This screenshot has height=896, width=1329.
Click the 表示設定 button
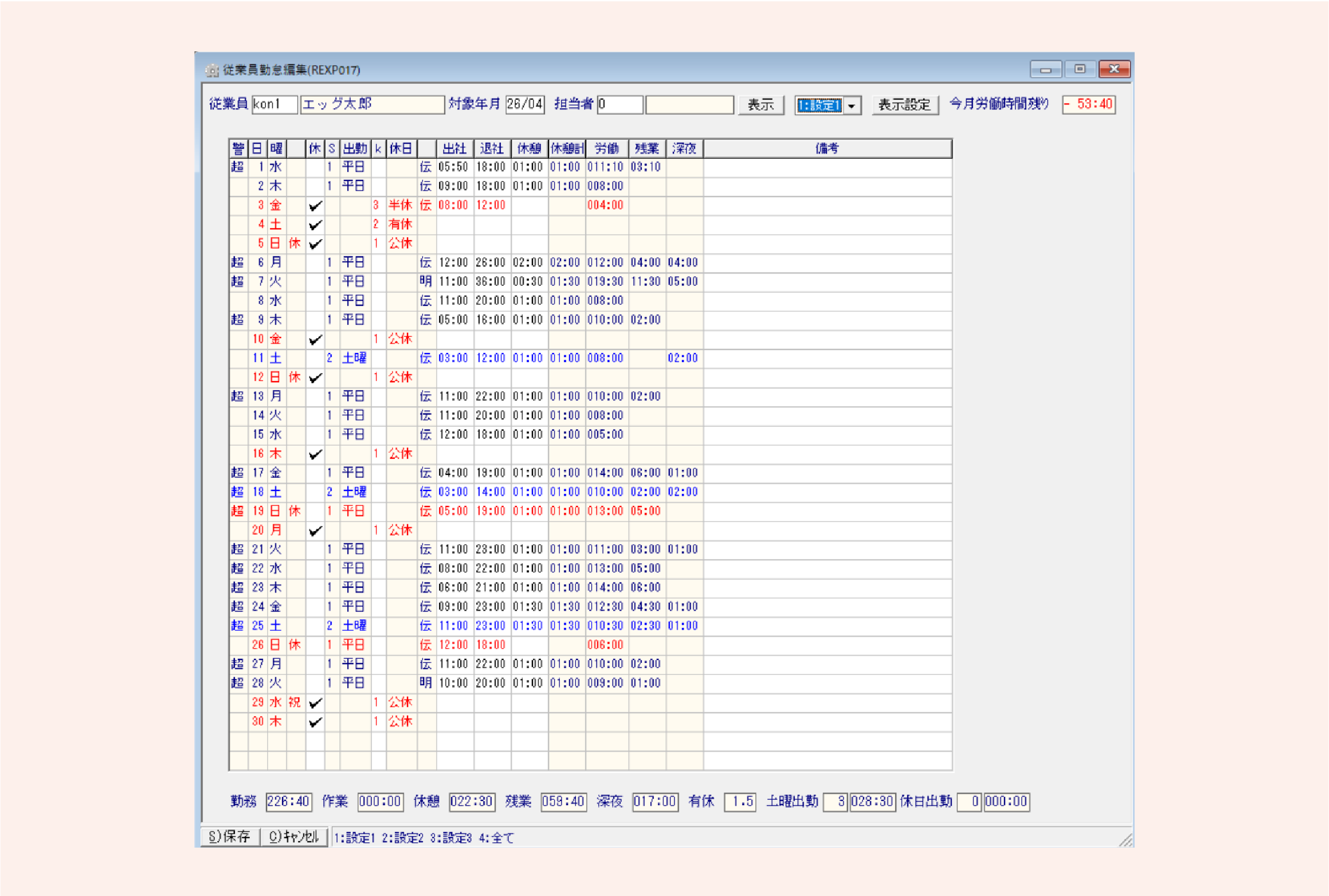point(905,105)
